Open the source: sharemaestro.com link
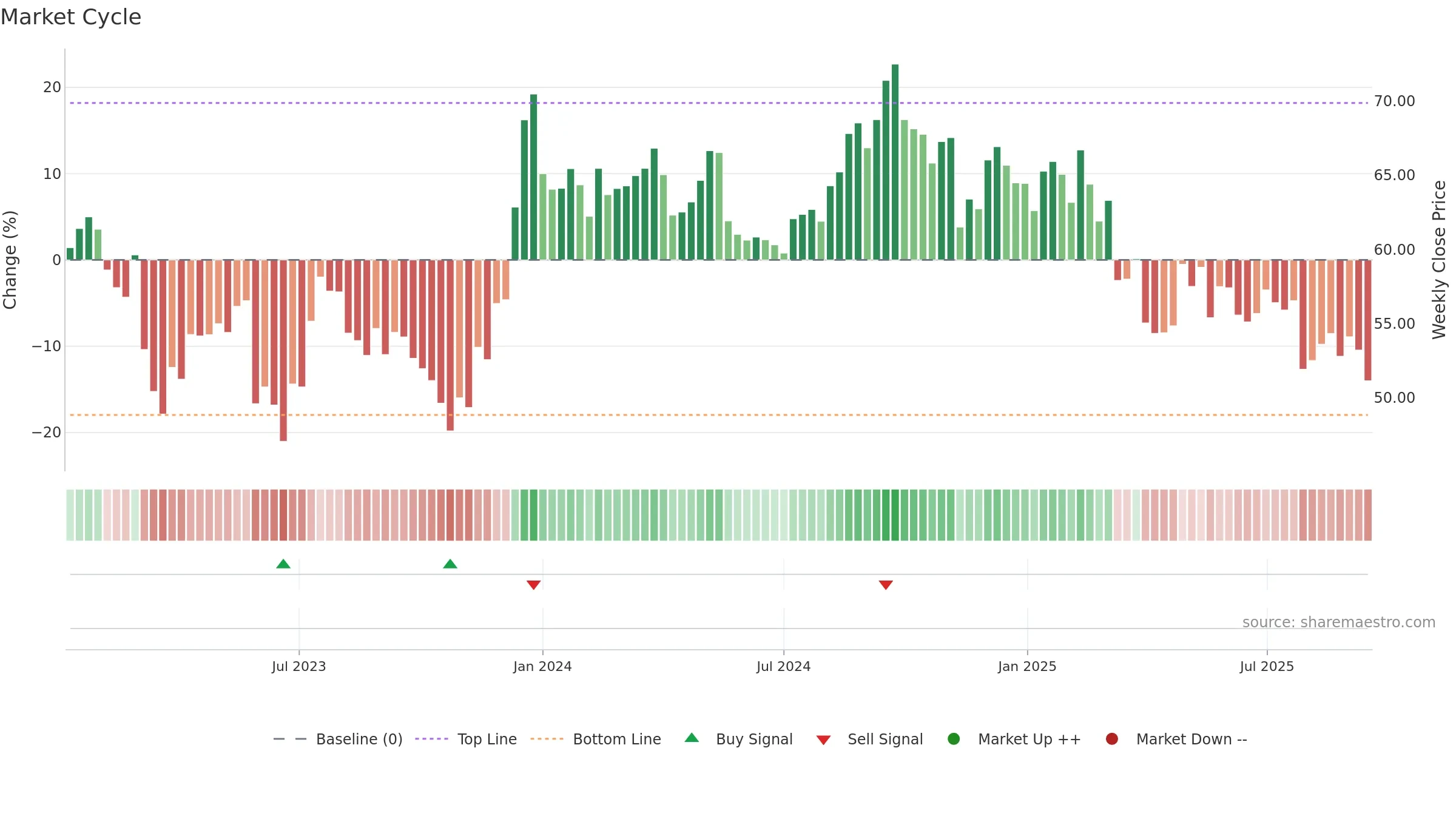This screenshot has width=1456, height=819. [1339, 622]
